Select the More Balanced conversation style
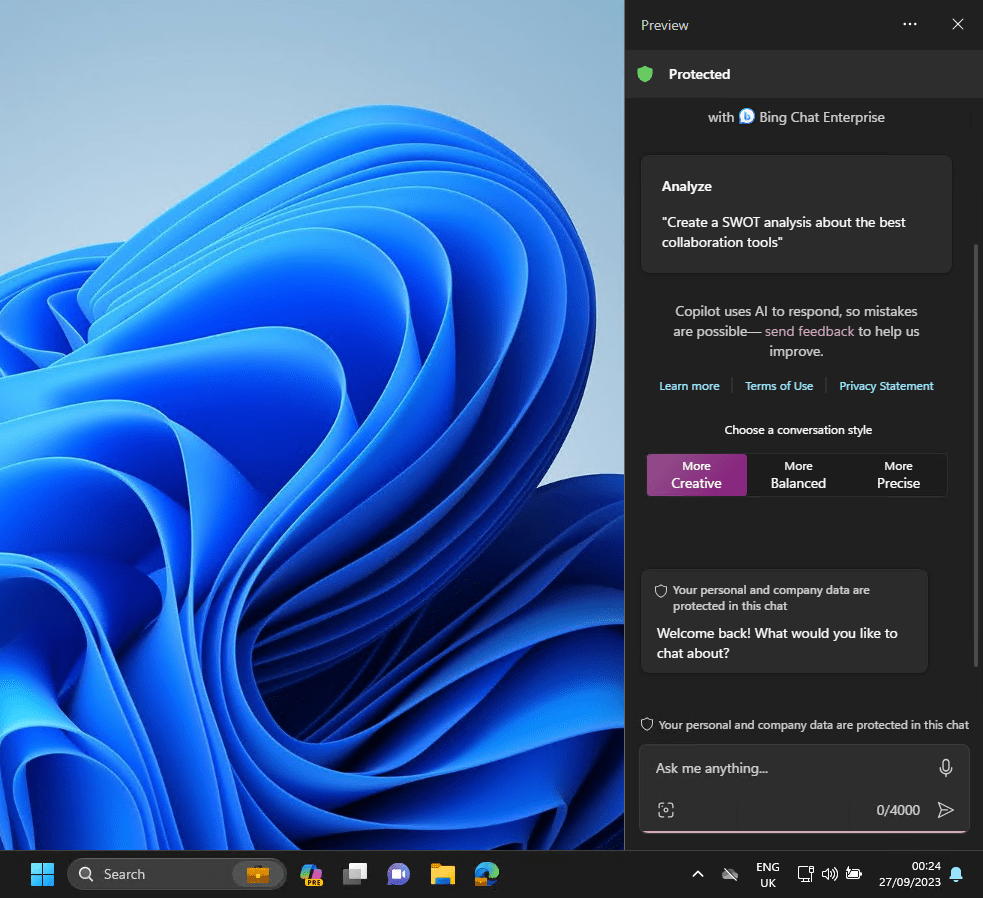Viewport: 983px width, 898px height. [x=798, y=475]
